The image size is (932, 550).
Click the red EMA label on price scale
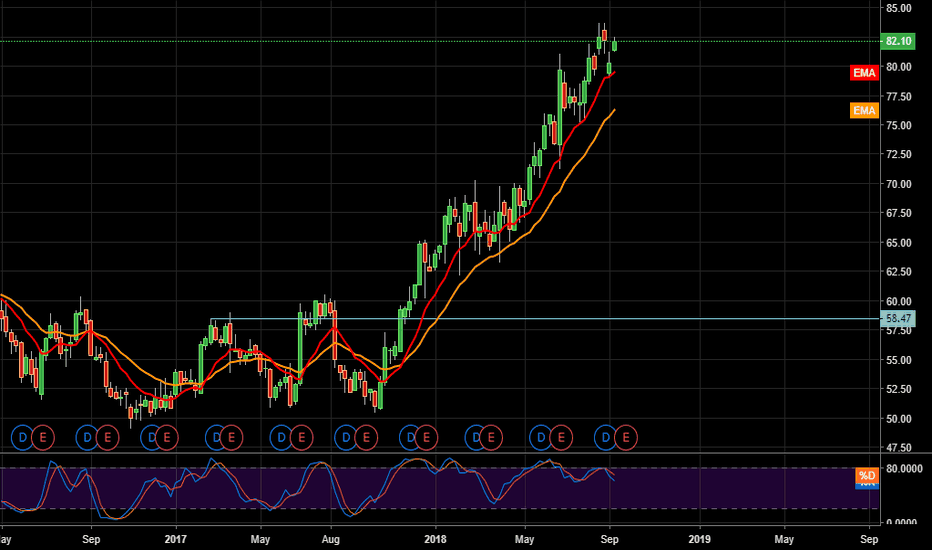coord(864,73)
